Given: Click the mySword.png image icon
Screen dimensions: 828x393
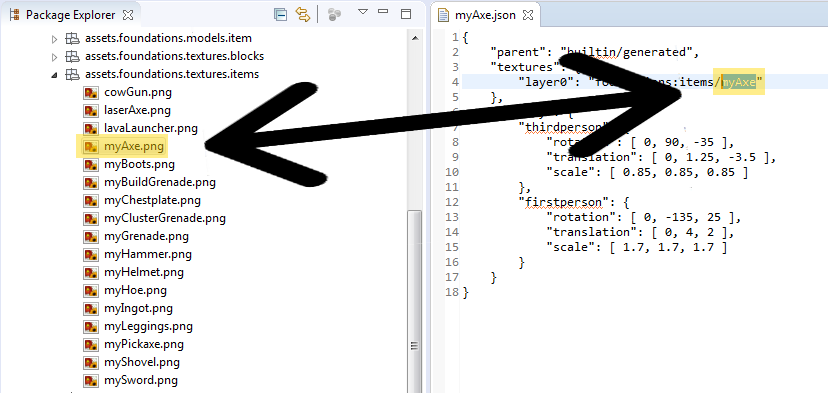Looking at the screenshot, I should pos(91,380).
